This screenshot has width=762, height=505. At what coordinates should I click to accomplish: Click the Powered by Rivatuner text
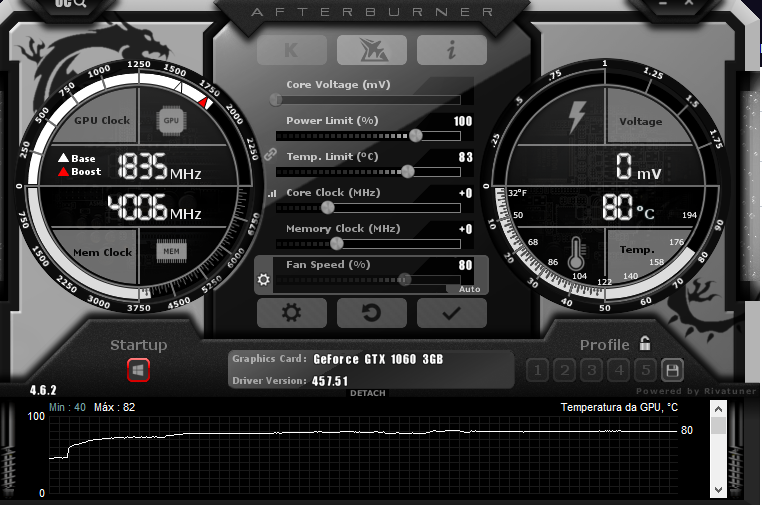tap(696, 391)
